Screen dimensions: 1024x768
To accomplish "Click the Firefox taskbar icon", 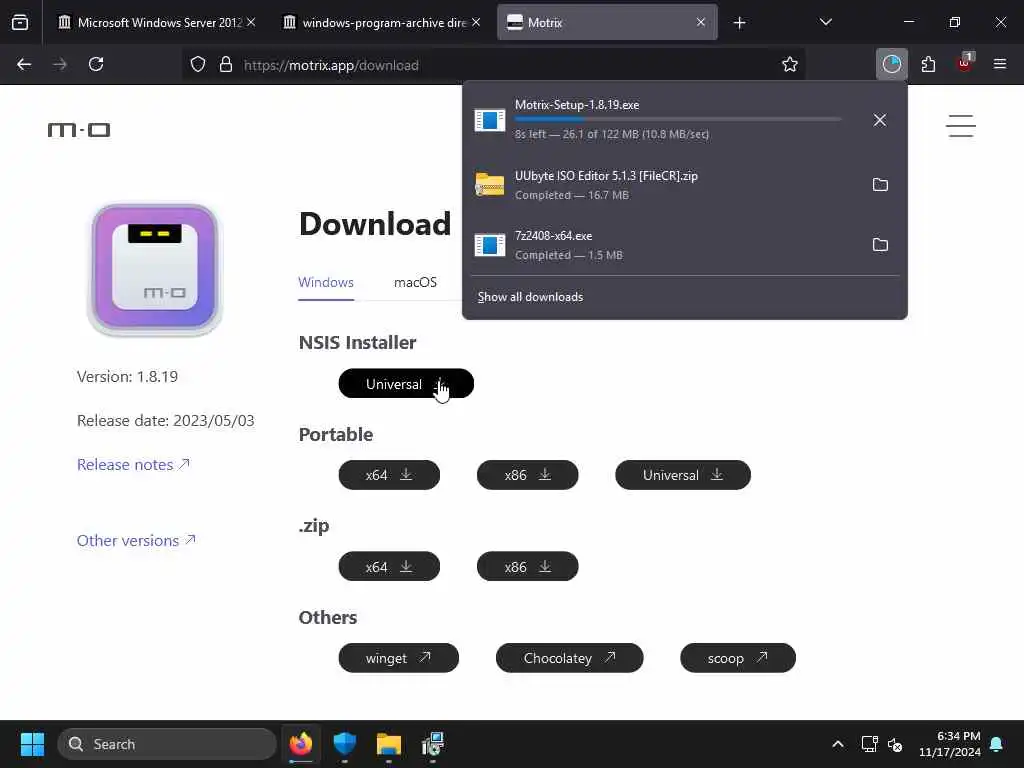I will [x=301, y=744].
